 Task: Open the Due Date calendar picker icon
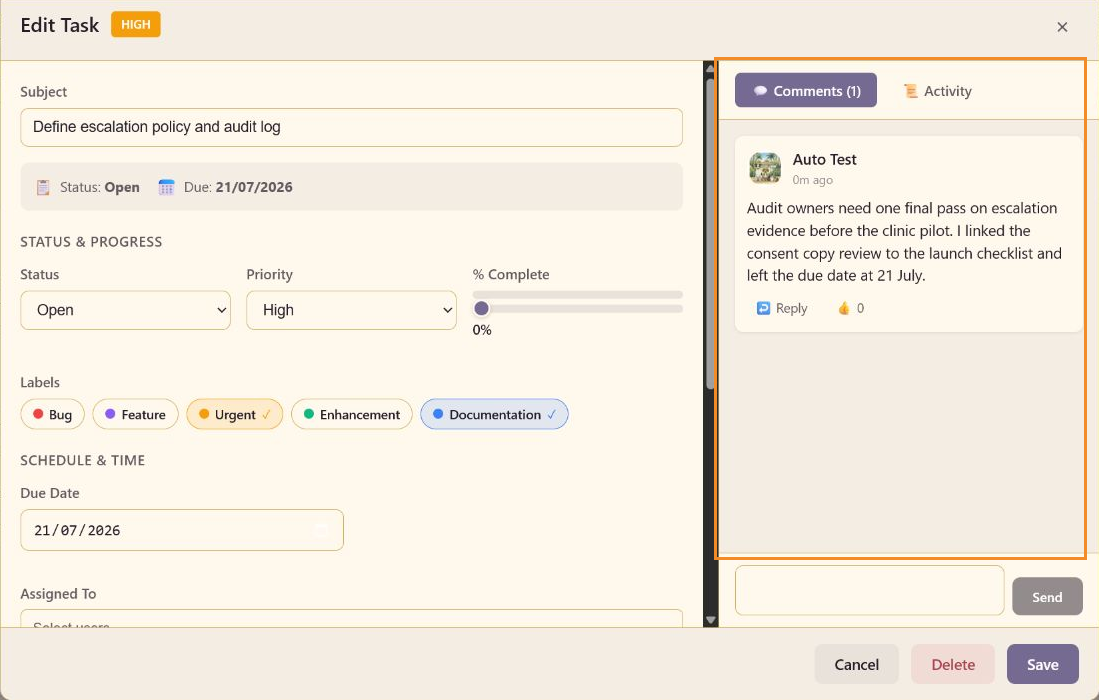(x=320, y=530)
